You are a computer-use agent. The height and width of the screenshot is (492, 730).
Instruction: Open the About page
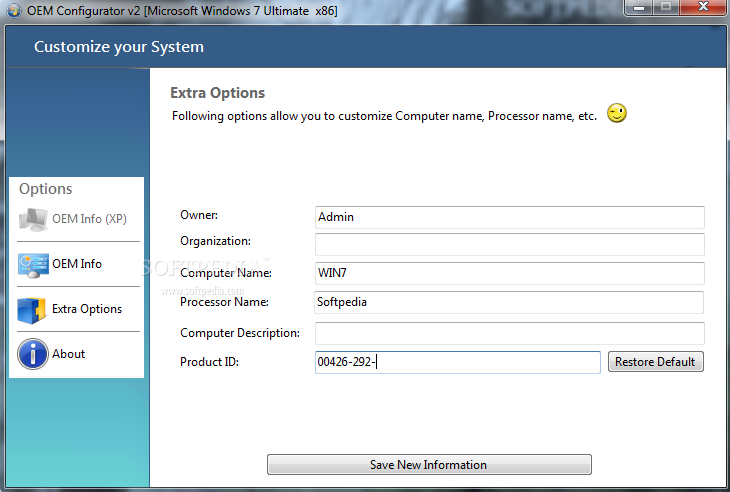78,354
